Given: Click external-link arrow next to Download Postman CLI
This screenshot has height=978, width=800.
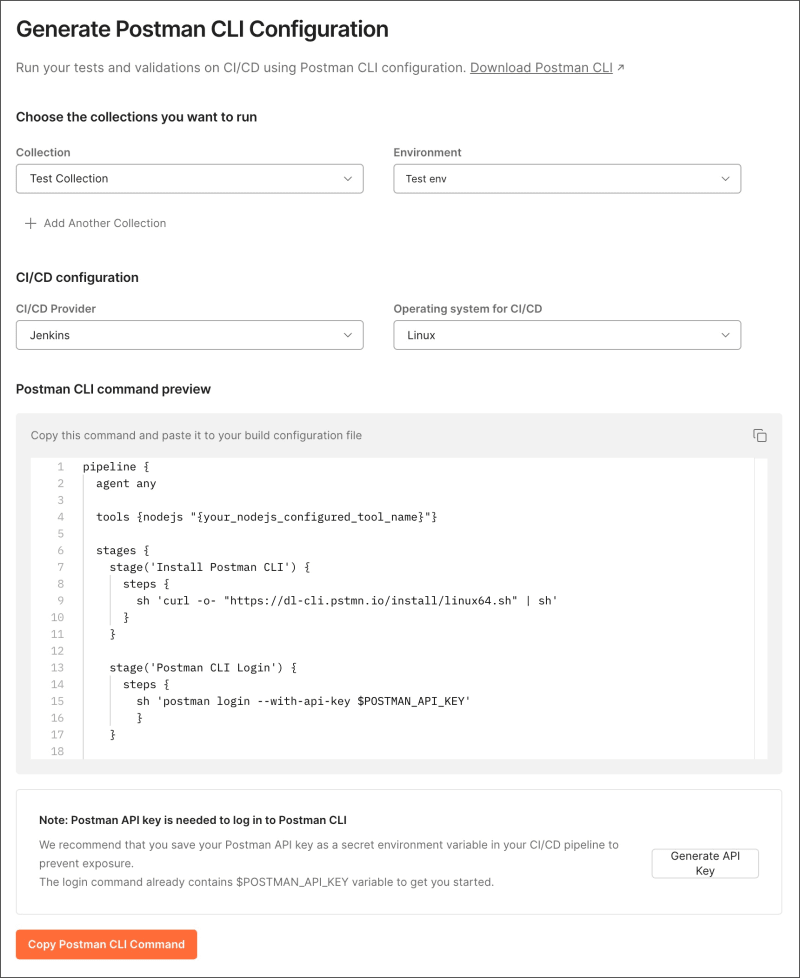Looking at the screenshot, I should point(621,66).
